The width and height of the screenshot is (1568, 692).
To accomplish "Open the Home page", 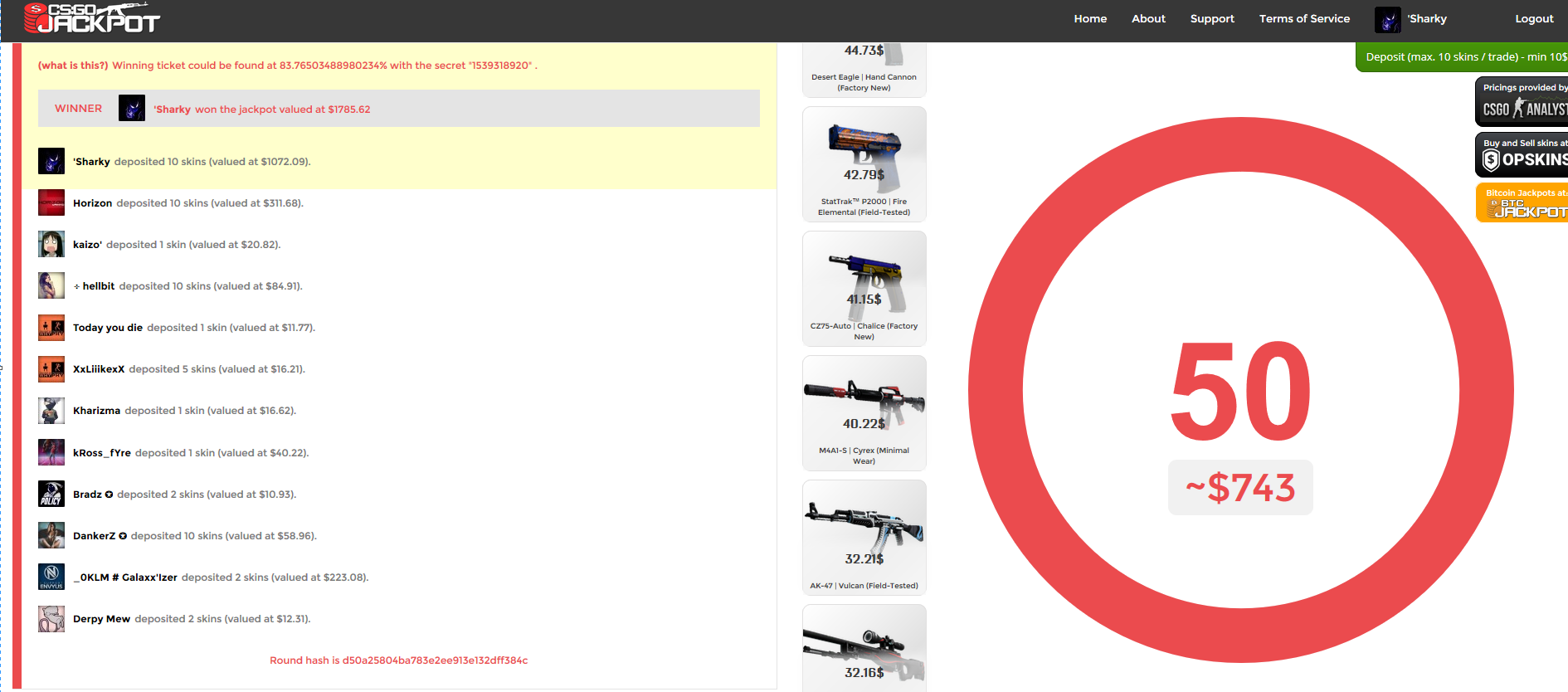I will 1090,19.
